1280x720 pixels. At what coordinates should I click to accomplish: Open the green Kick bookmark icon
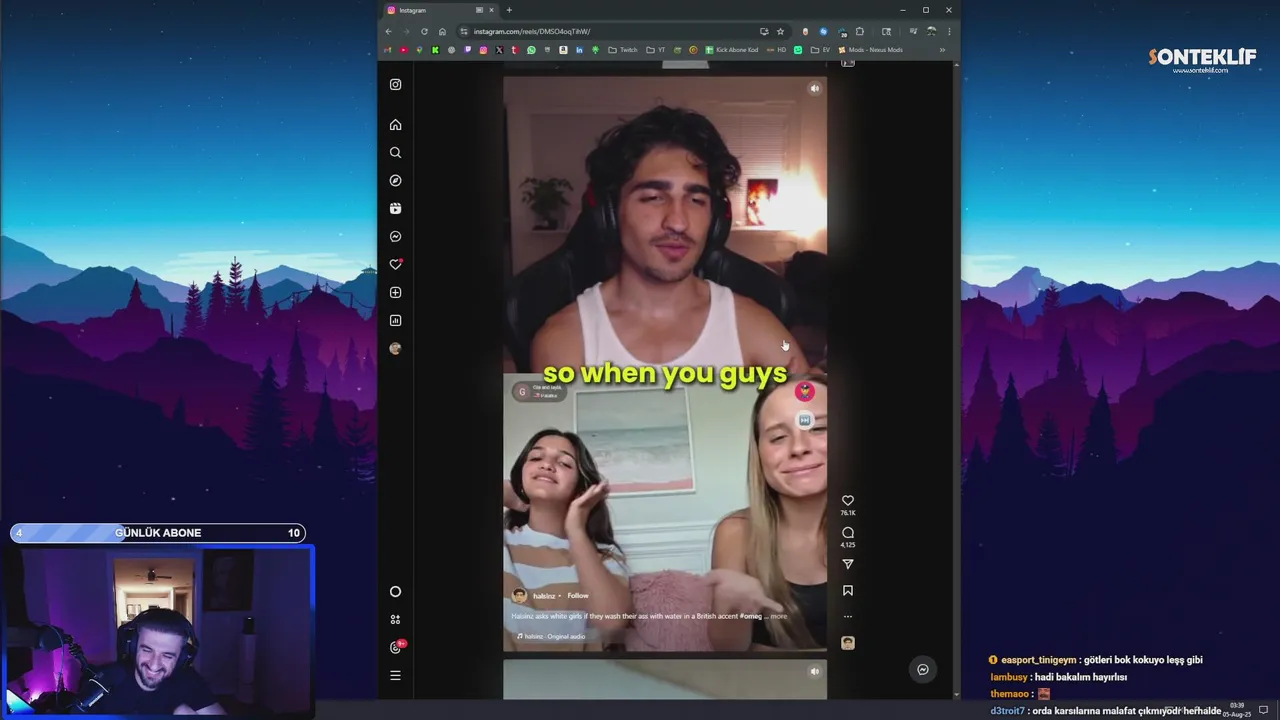tap(435, 50)
